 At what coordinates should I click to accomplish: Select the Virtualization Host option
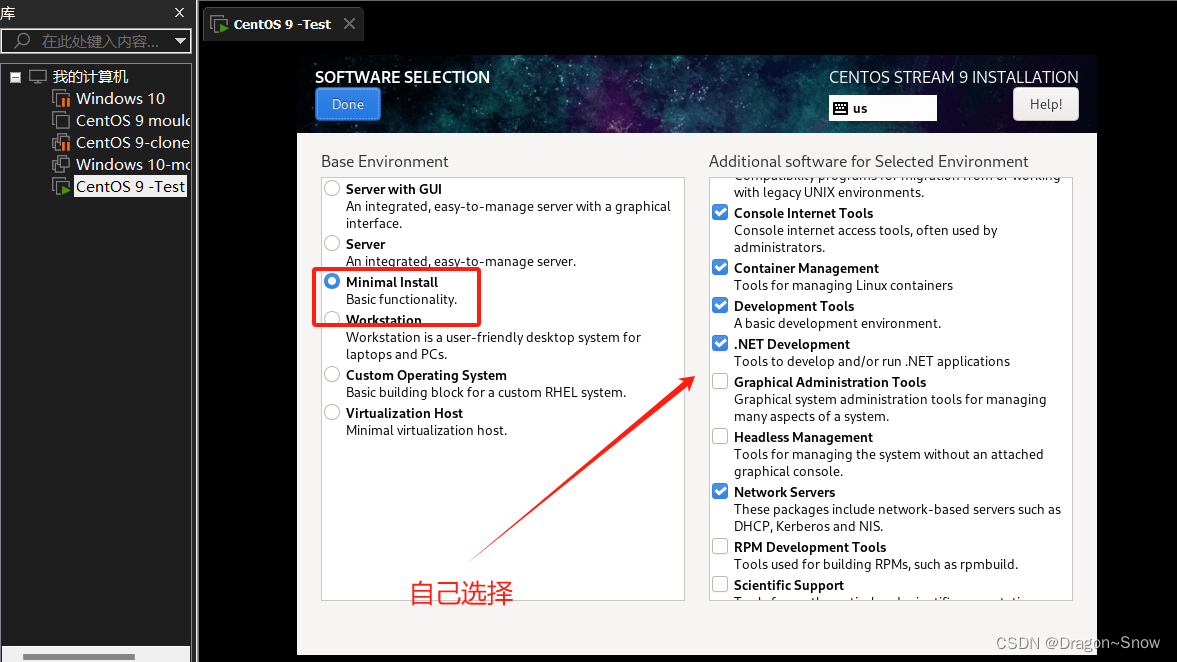[x=332, y=412]
